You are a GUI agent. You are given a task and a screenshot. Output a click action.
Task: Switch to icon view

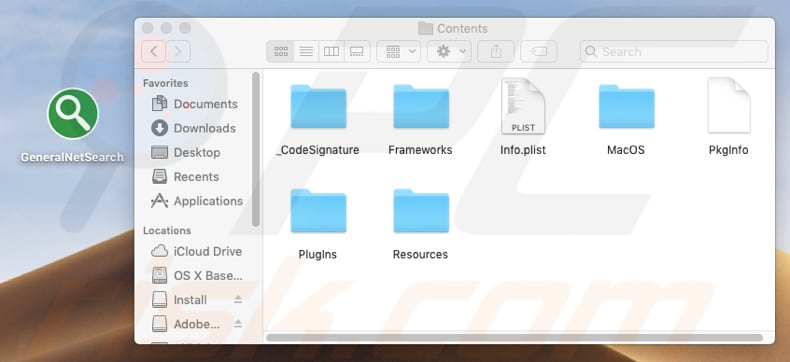(x=281, y=51)
